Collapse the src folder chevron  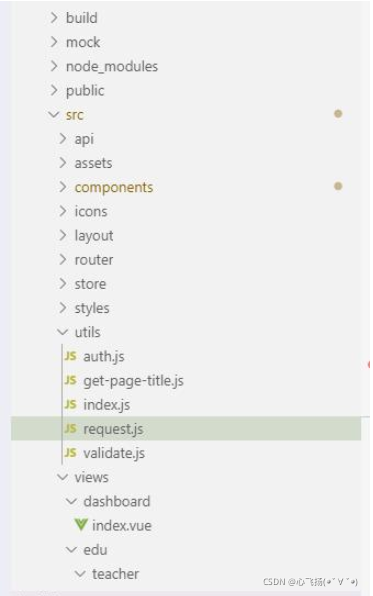pyautogui.click(x=54, y=114)
